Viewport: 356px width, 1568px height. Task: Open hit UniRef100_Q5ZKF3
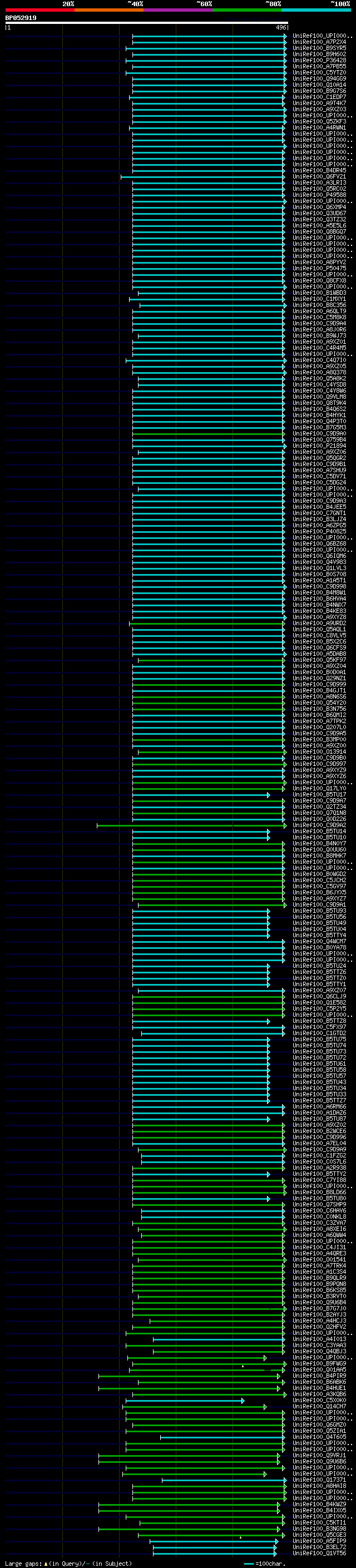[319, 122]
